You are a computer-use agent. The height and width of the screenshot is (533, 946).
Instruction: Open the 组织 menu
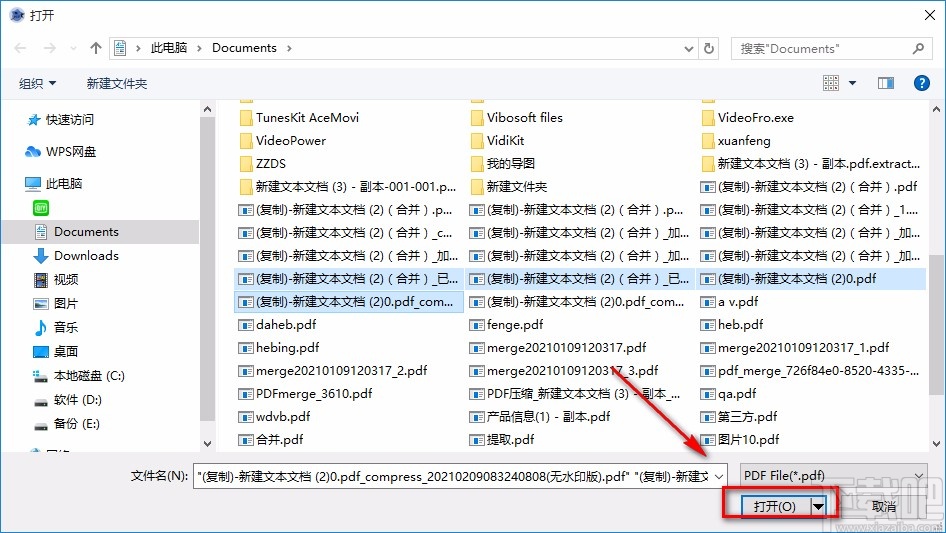37,83
